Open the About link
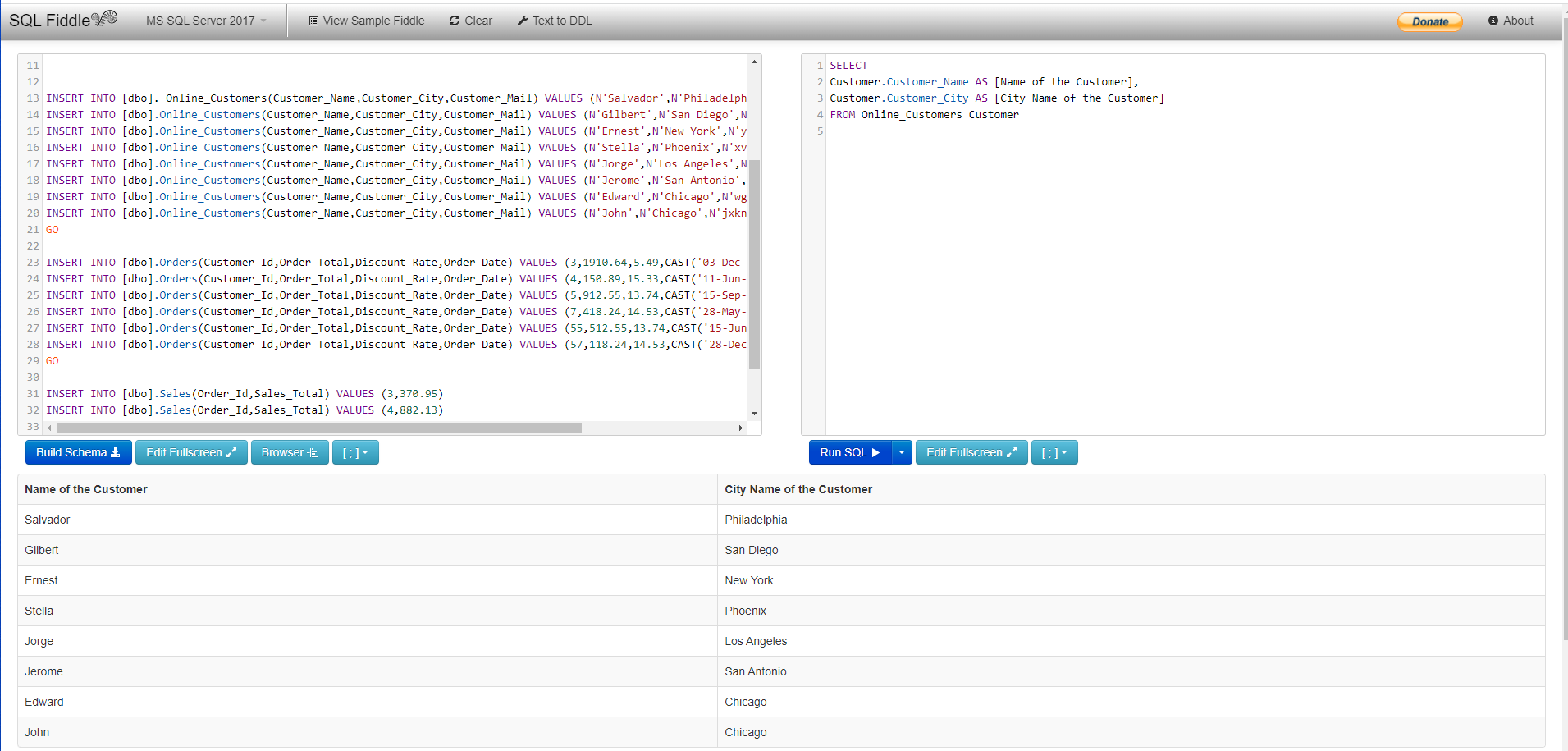The width and height of the screenshot is (1568, 751). click(1511, 21)
